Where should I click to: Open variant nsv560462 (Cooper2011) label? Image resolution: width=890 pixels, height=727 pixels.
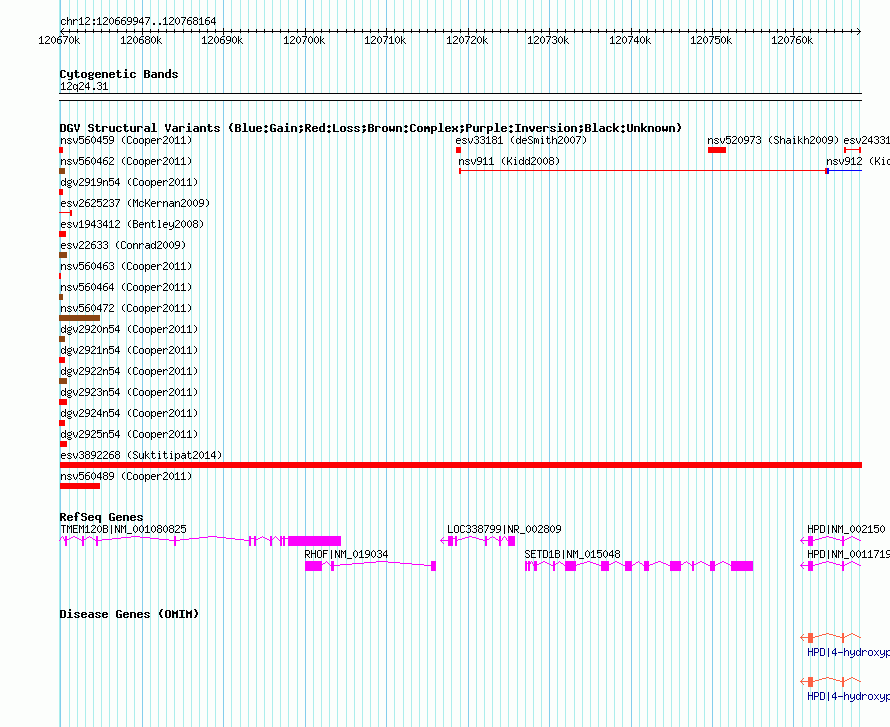point(126,161)
